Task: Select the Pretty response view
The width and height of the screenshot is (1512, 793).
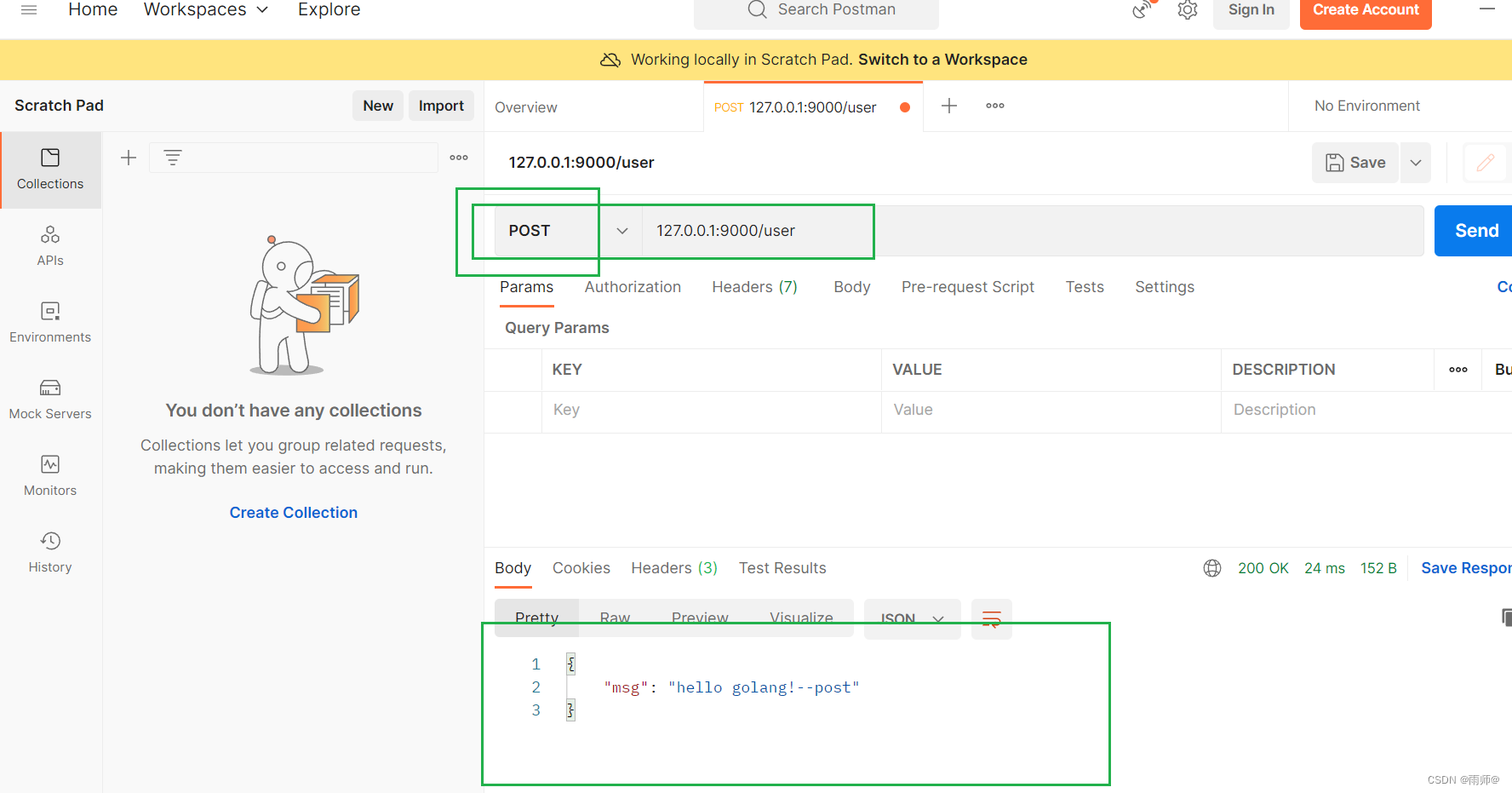Action: (x=536, y=618)
